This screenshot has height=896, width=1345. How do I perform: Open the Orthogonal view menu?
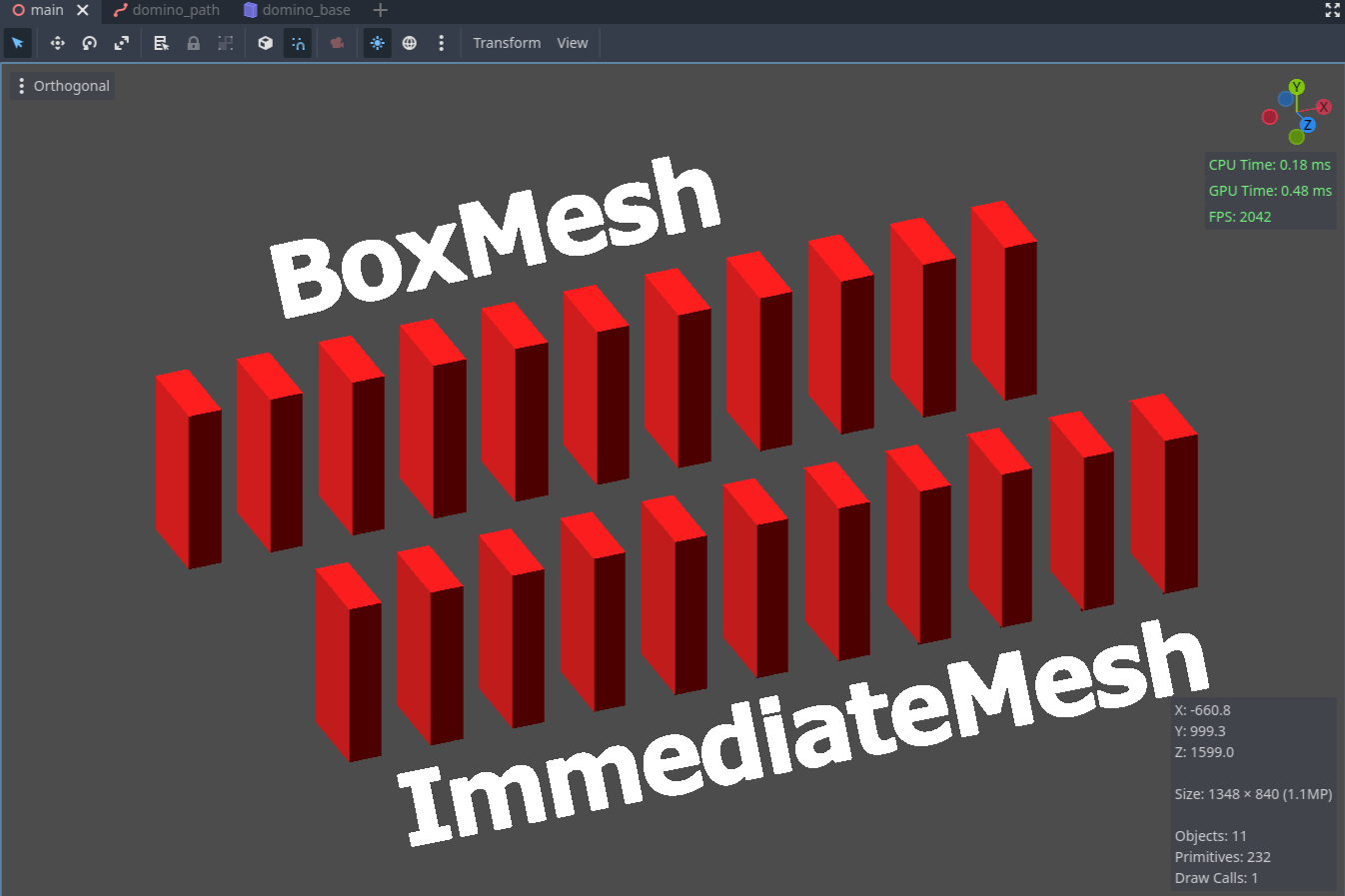(x=62, y=85)
